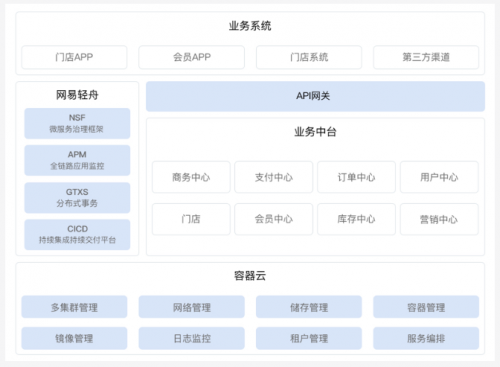The image size is (500, 367).
Task: Select the 订单中心 box
Action: [x=356, y=177]
